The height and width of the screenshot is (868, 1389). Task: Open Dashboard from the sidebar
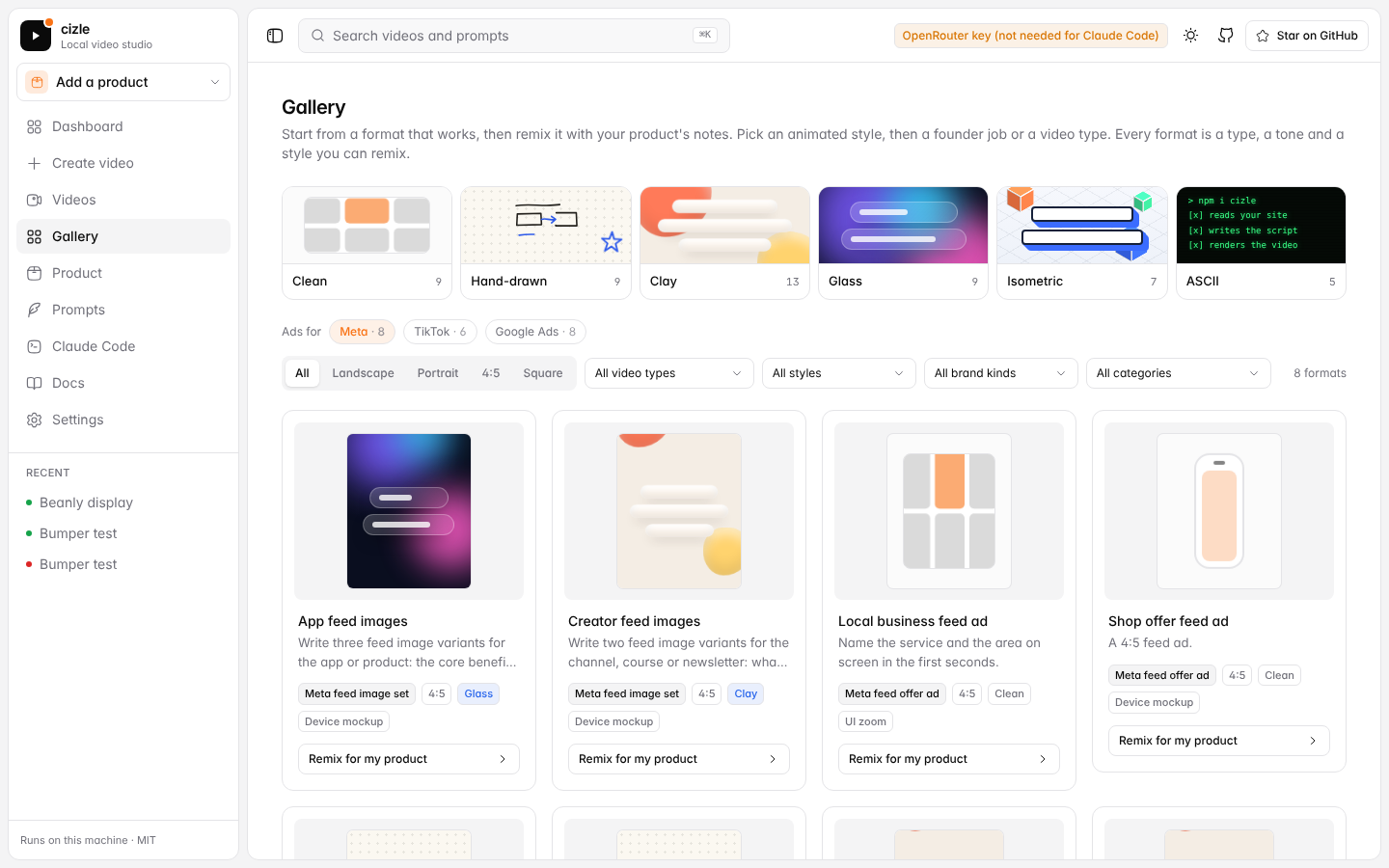[x=123, y=126]
